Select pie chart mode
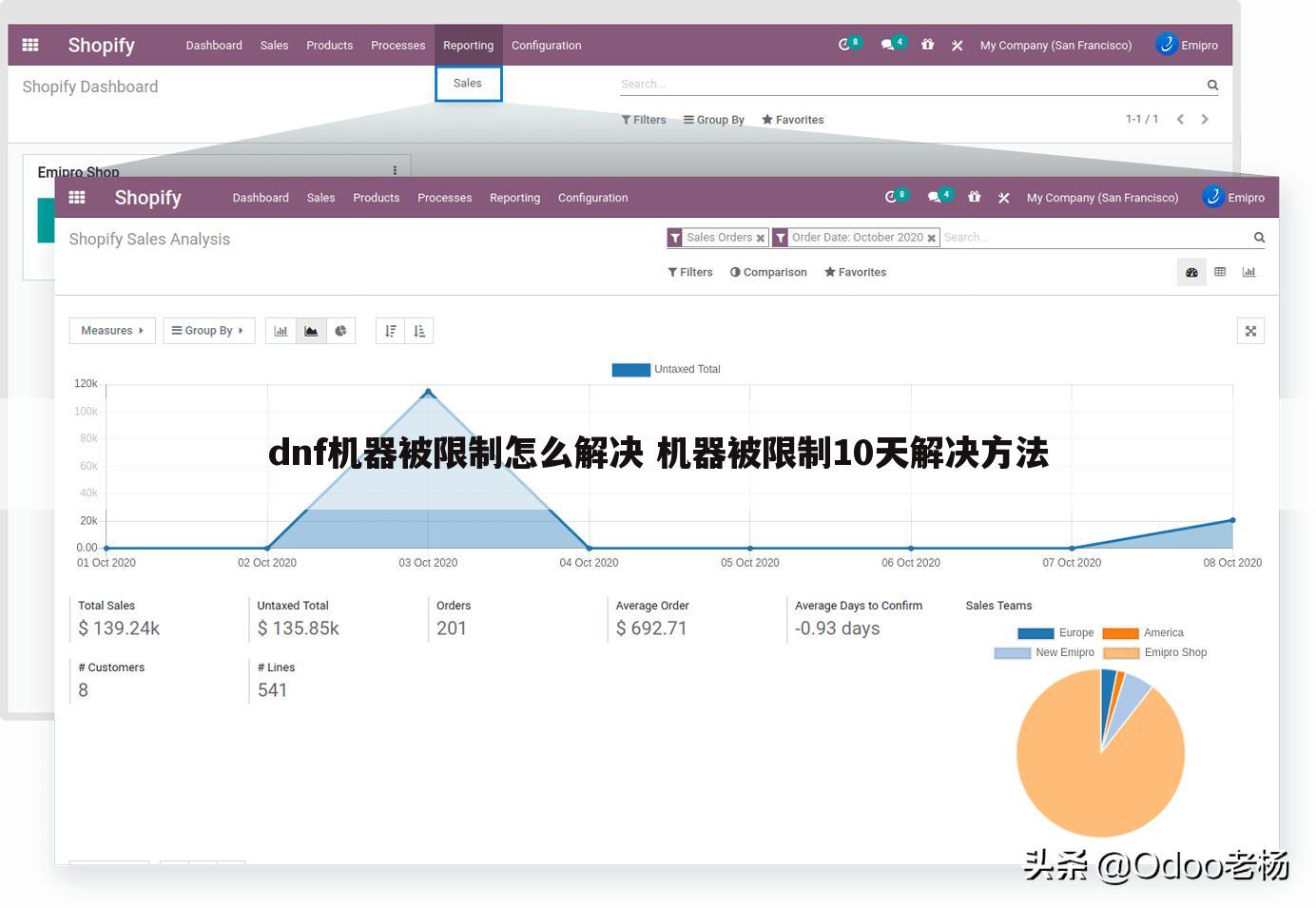1316x908 pixels. point(340,331)
